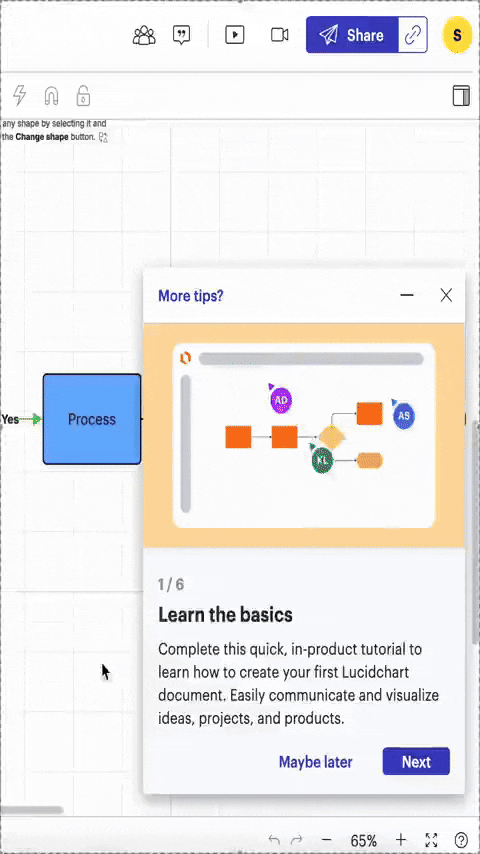Toggle the lock padlock icon
The height and width of the screenshot is (854, 480).
pos(83,95)
